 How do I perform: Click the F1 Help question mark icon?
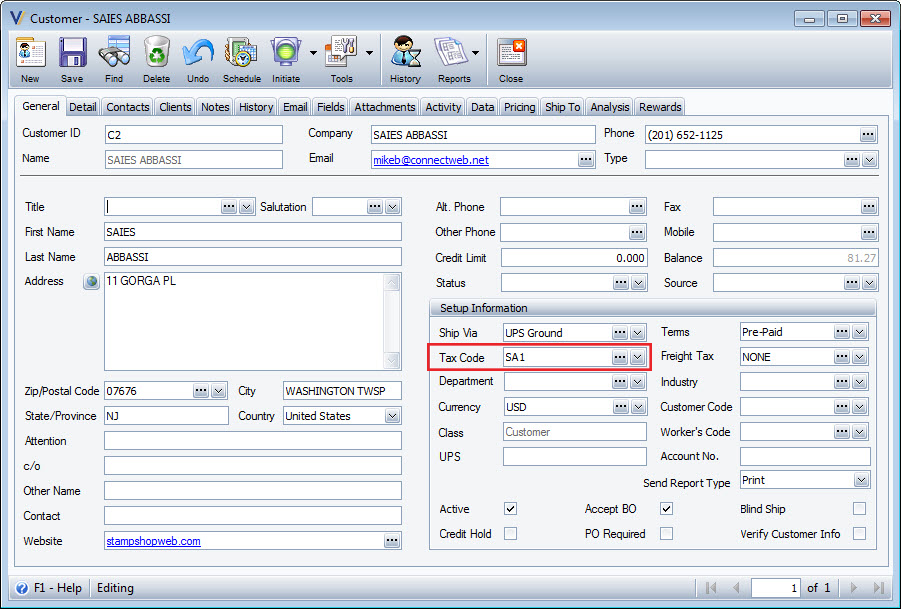(x=22, y=588)
